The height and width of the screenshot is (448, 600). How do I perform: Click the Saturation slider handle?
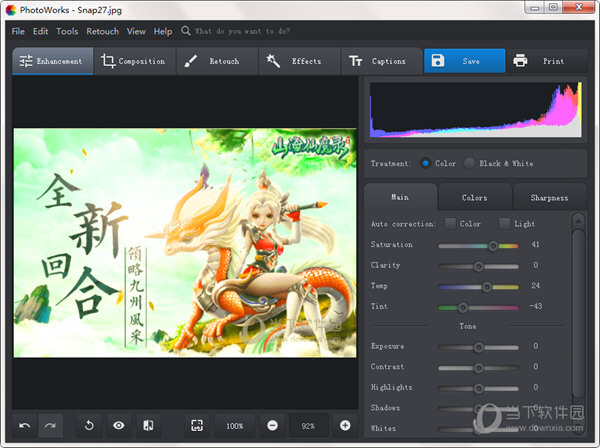[x=493, y=246]
